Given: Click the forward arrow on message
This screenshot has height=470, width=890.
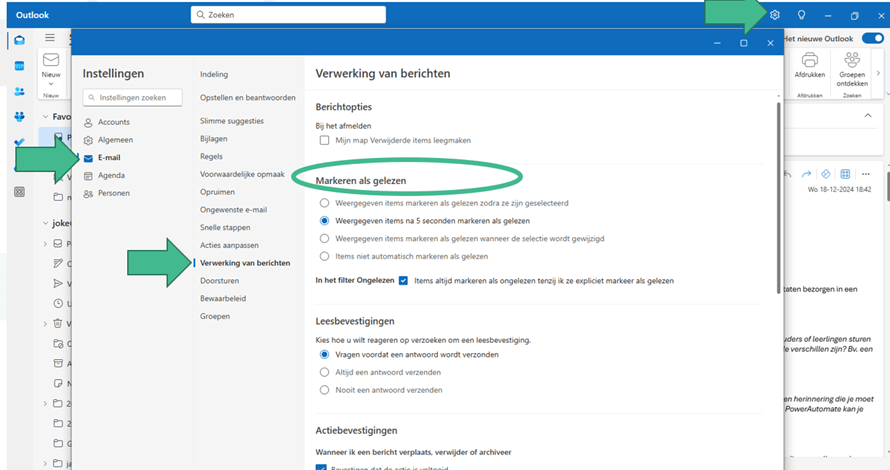Looking at the screenshot, I should pos(806,174).
